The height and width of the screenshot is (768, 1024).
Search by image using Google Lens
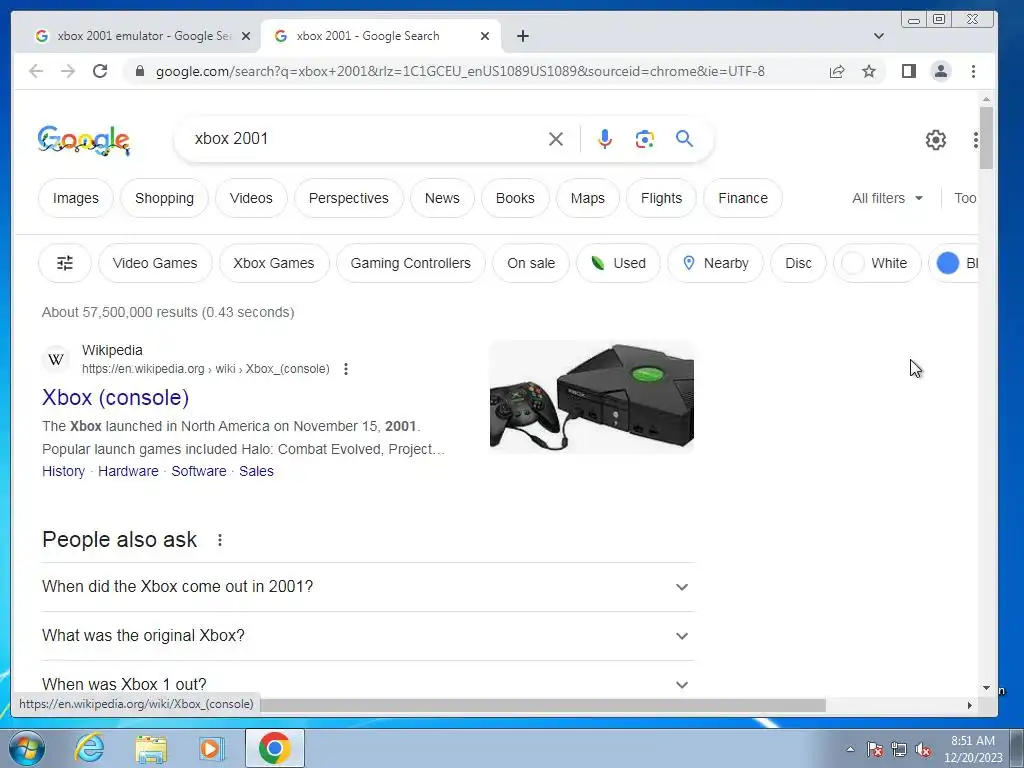645,139
